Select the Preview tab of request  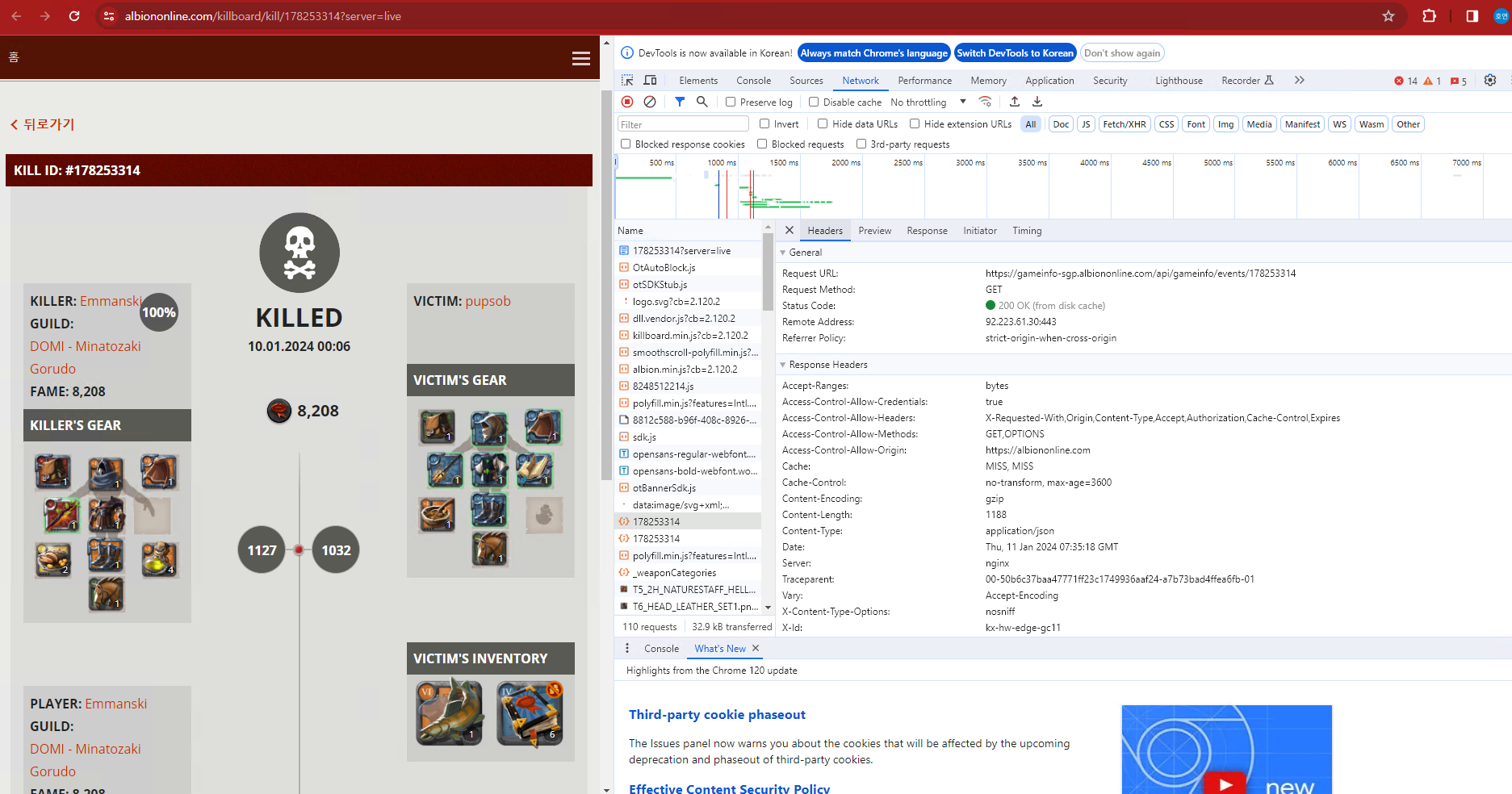coord(874,231)
